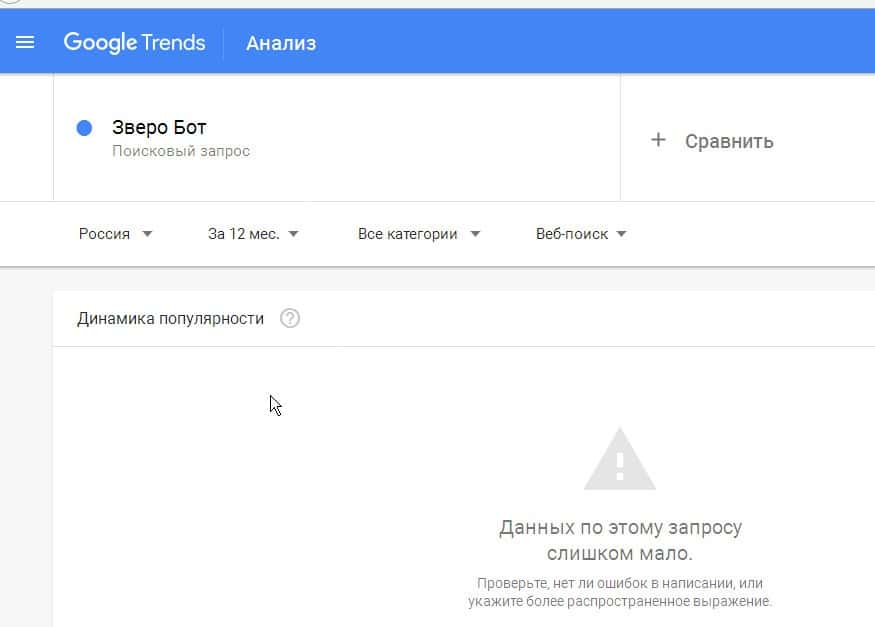Viewport: 875px width, 627px height.
Task: Expand the За 12 мес. period selector
Action: pos(243,234)
